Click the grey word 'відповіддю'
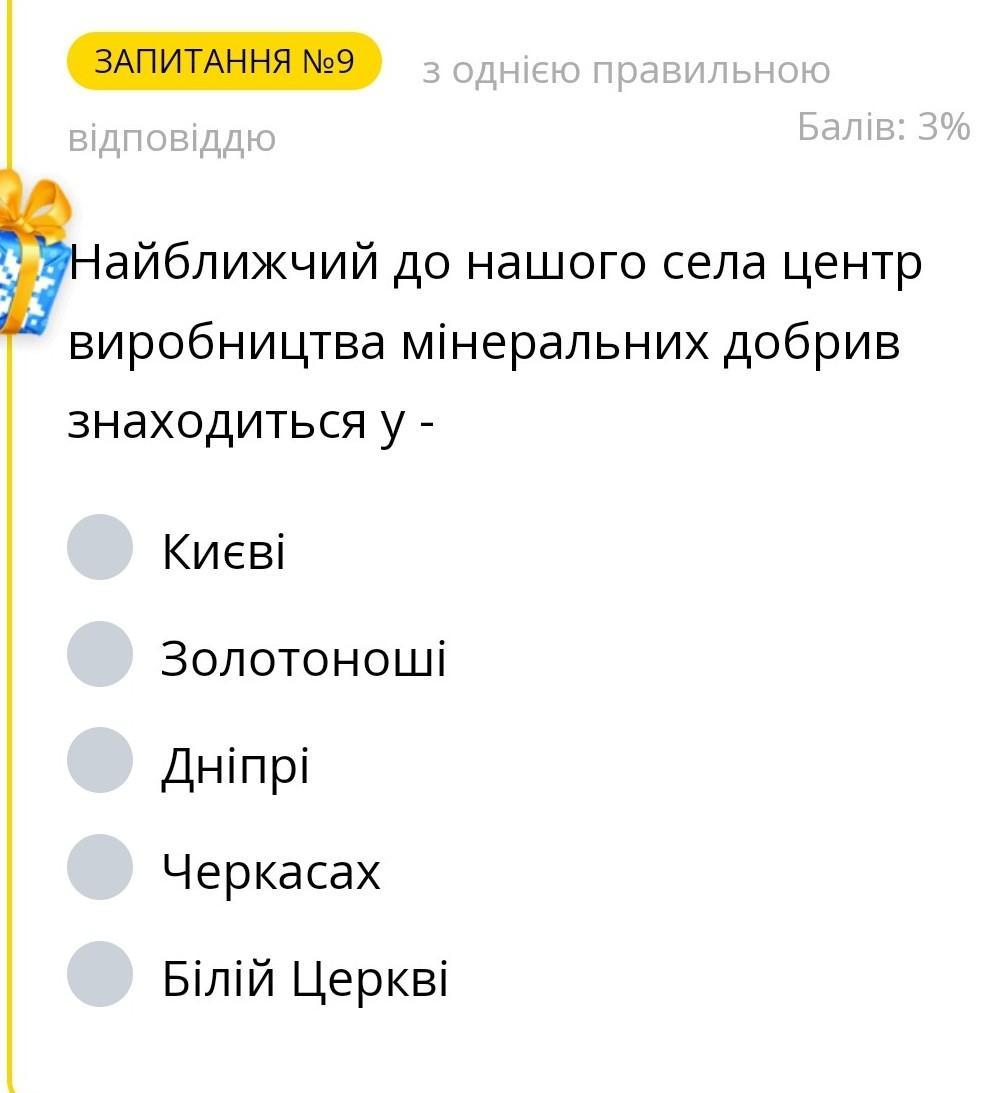The width and height of the screenshot is (1002, 1093). (171, 139)
